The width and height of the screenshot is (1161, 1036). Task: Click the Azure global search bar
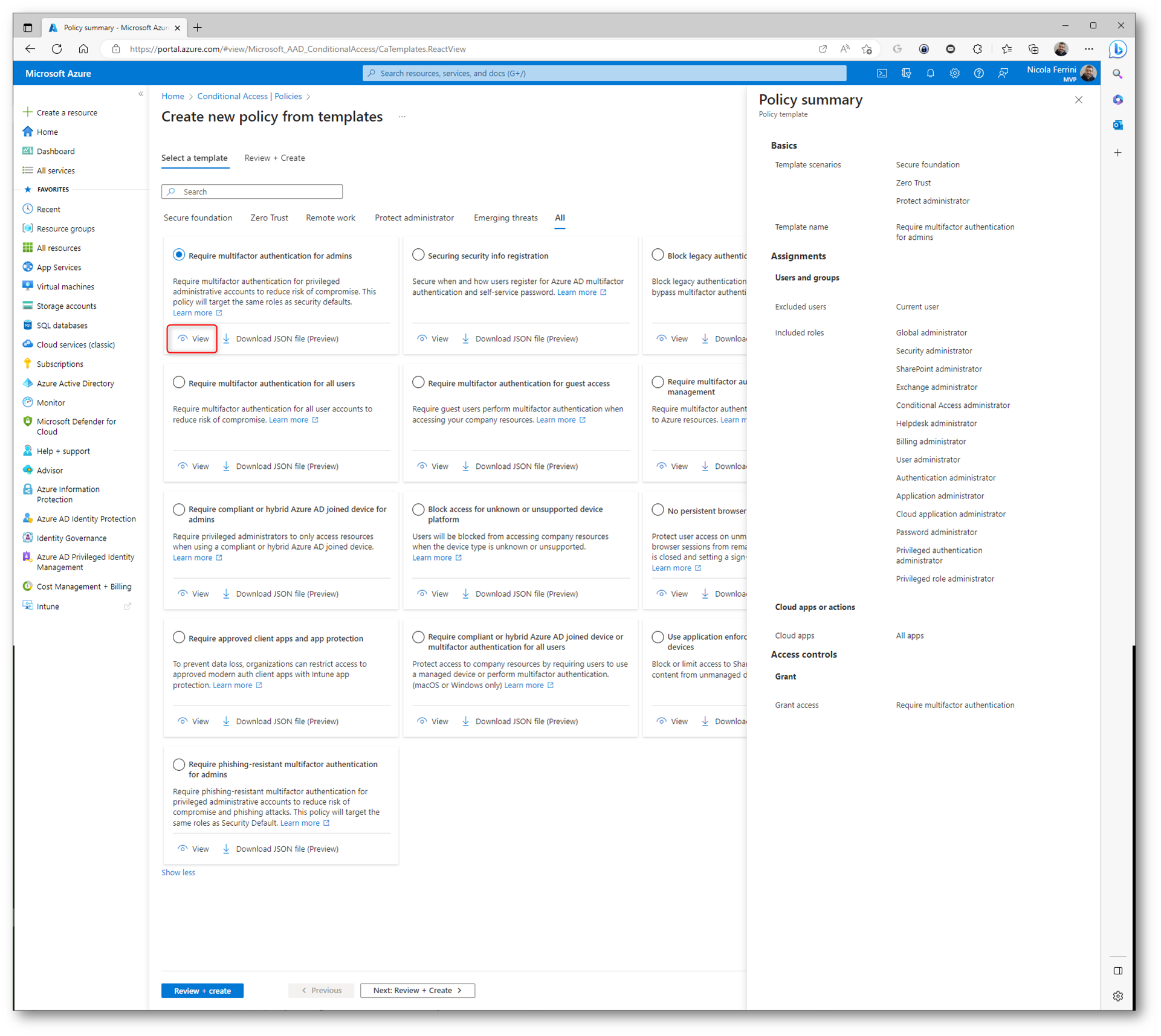coord(604,73)
